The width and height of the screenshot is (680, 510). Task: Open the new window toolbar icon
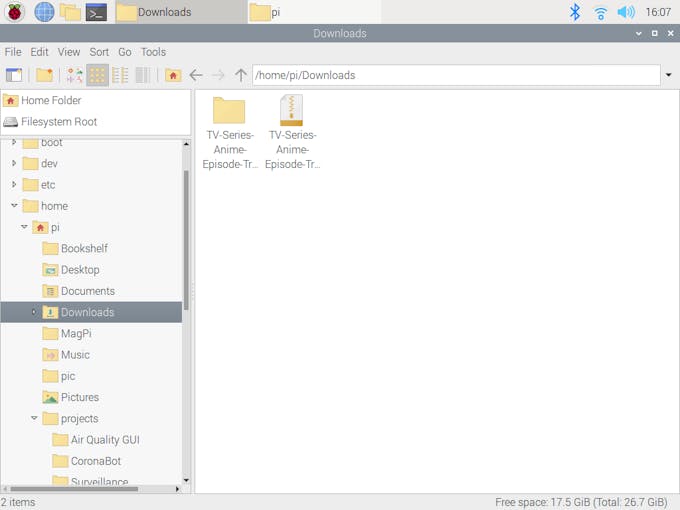[14, 75]
